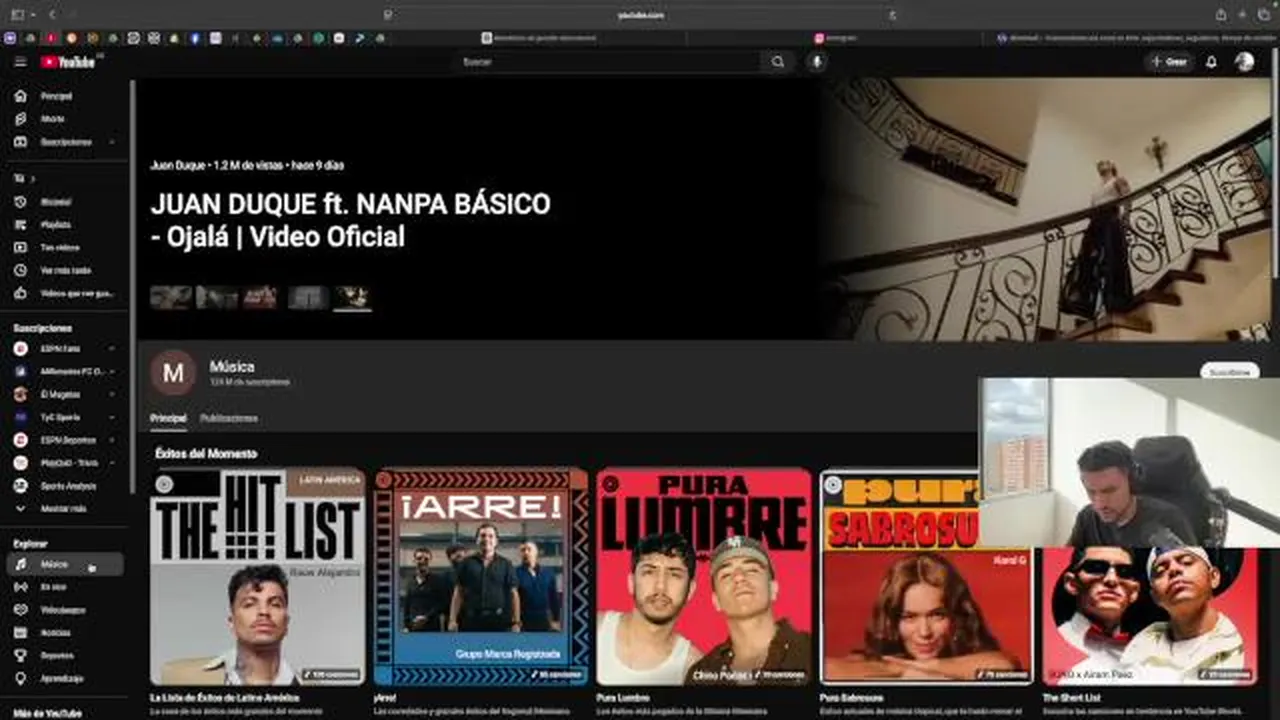Start voice search with the microphone
The height and width of the screenshot is (720, 1280).
(817, 62)
